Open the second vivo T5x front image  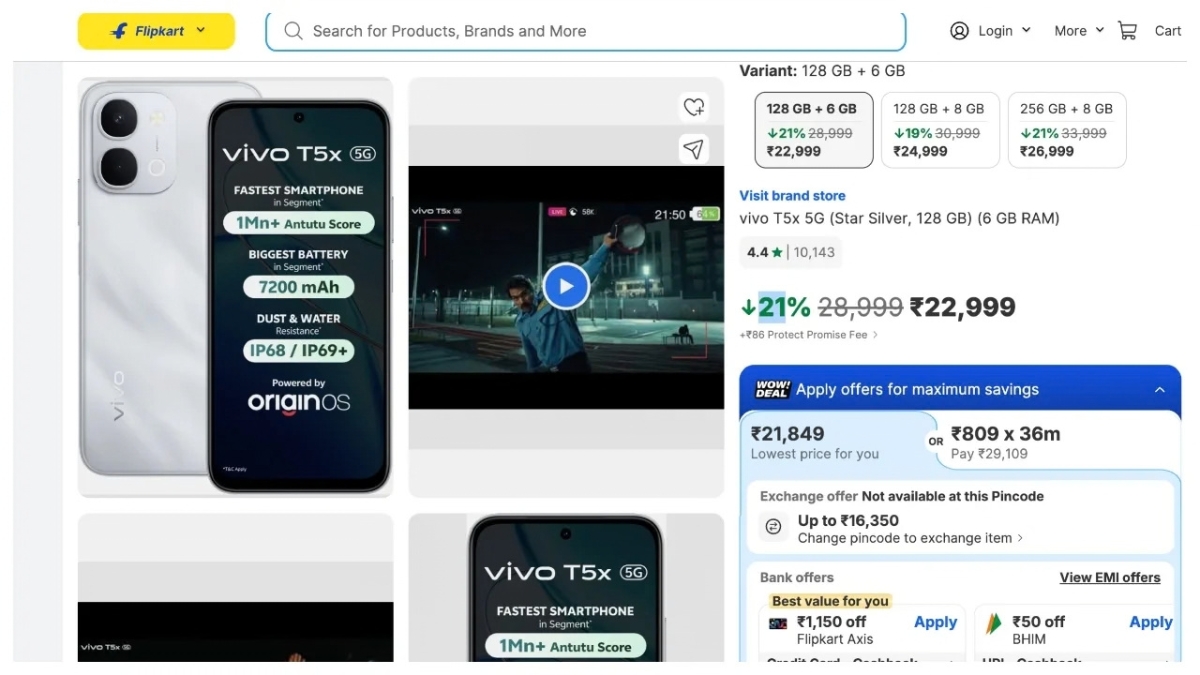click(x=566, y=588)
